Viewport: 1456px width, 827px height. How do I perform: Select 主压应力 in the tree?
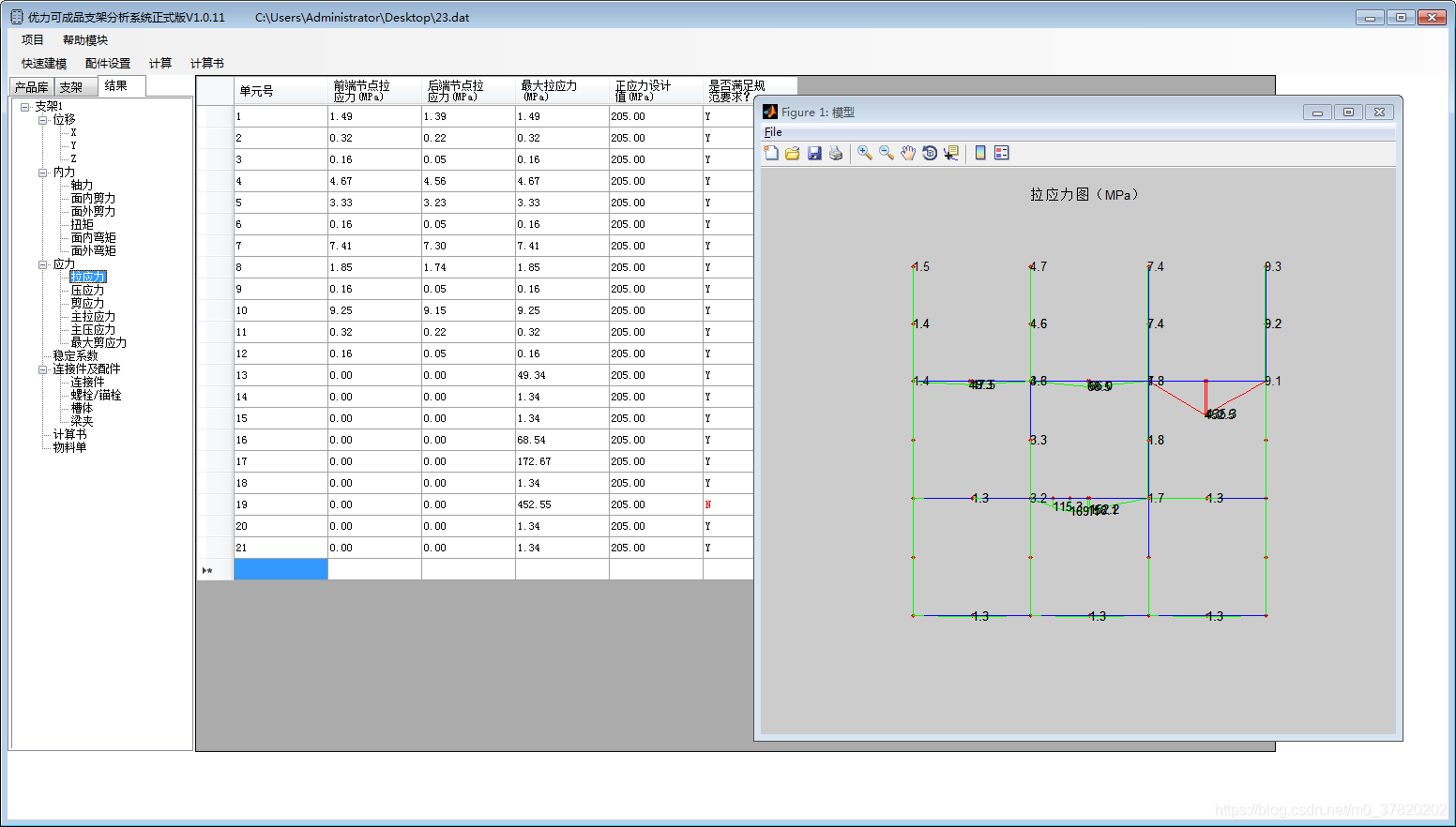[x=94, y=330]
